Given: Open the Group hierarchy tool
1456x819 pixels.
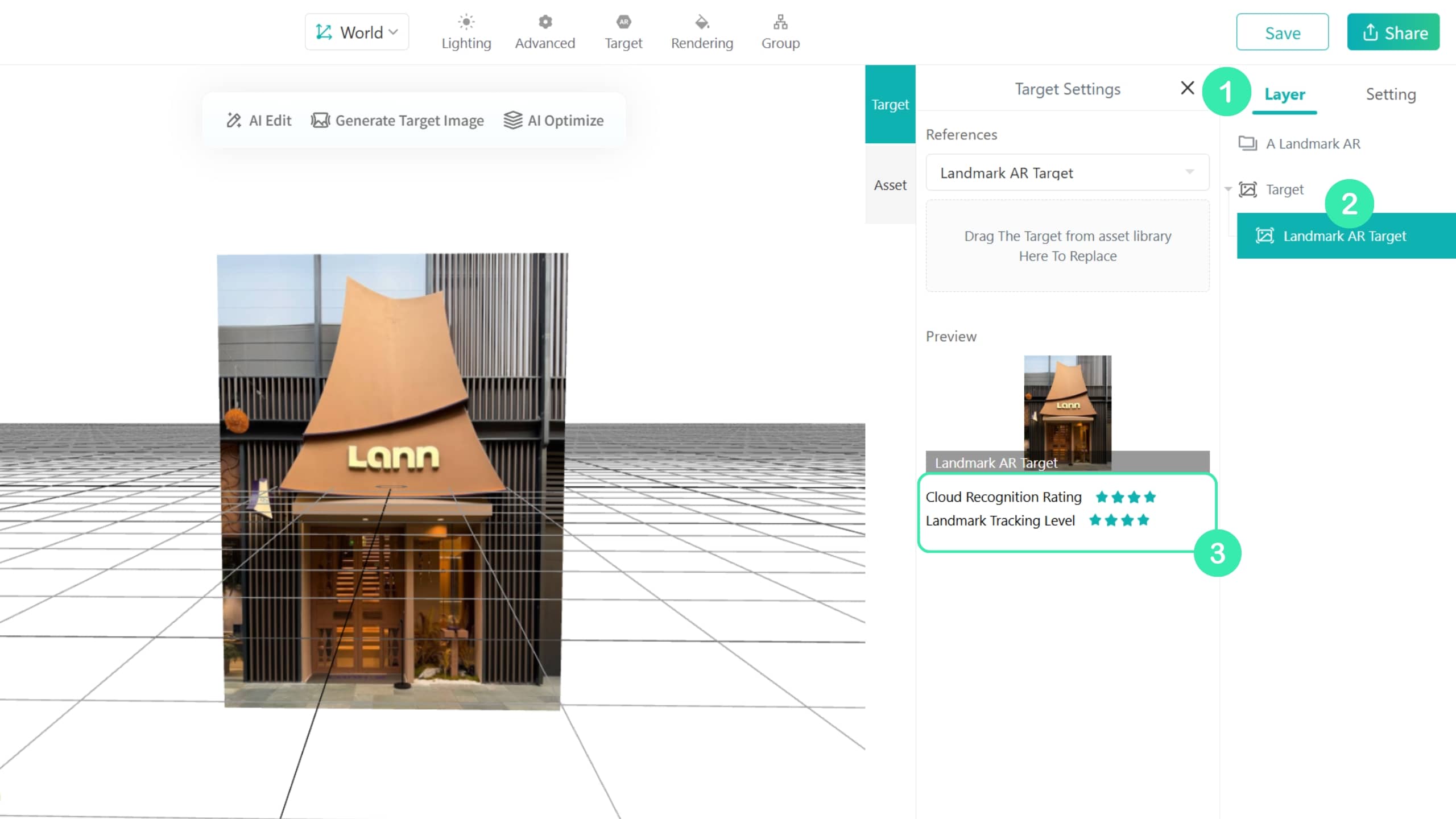Looking at the screenshot, I should tap(780, 32).
